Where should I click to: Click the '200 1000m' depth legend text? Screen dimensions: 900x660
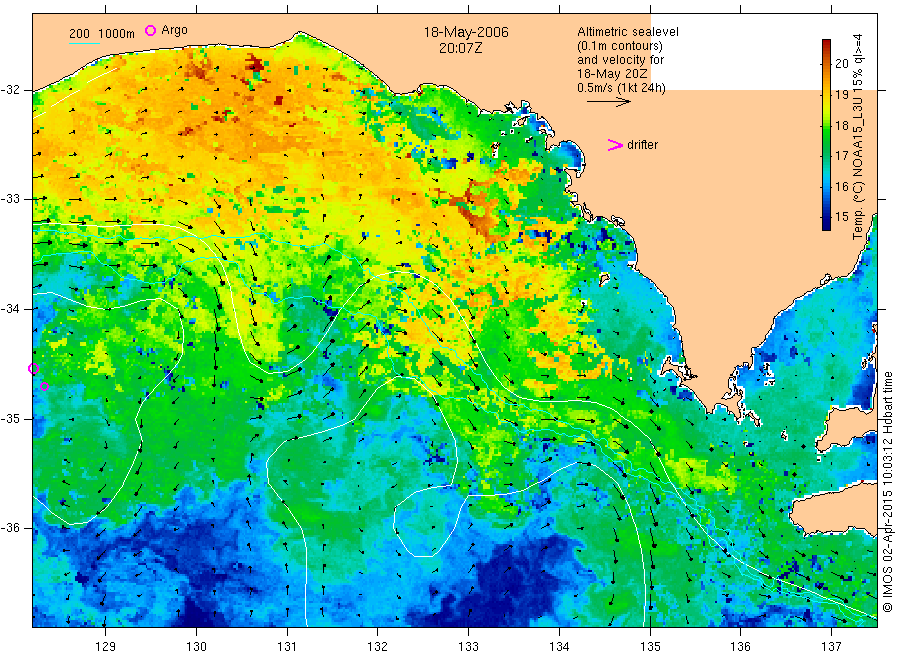click(x=102, y=33)
